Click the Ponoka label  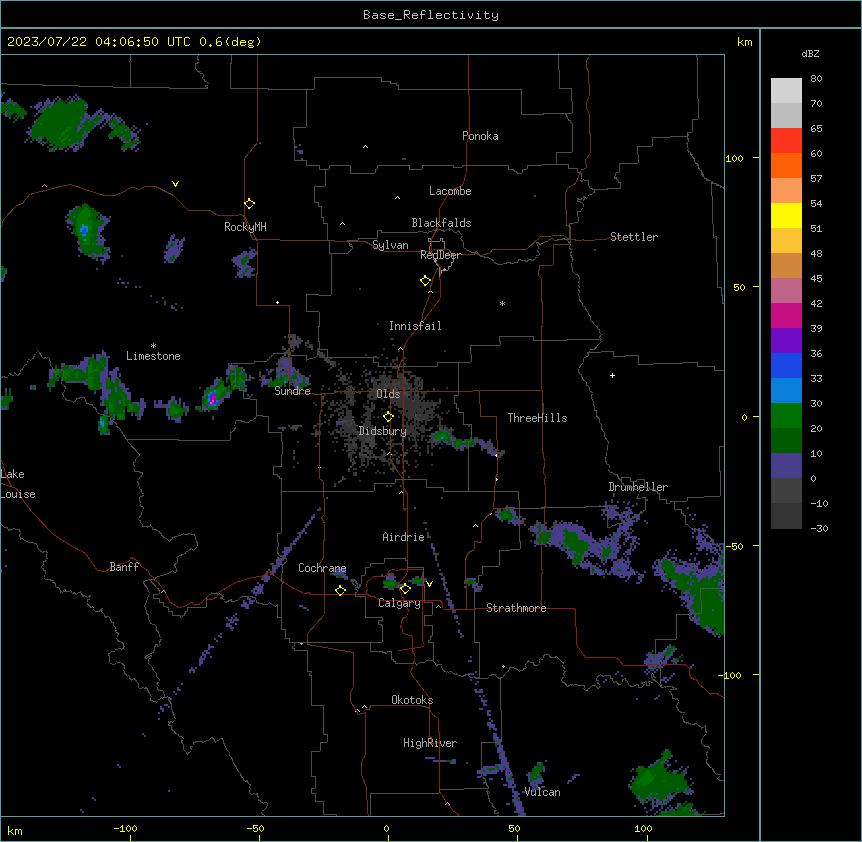coord(480,136)
